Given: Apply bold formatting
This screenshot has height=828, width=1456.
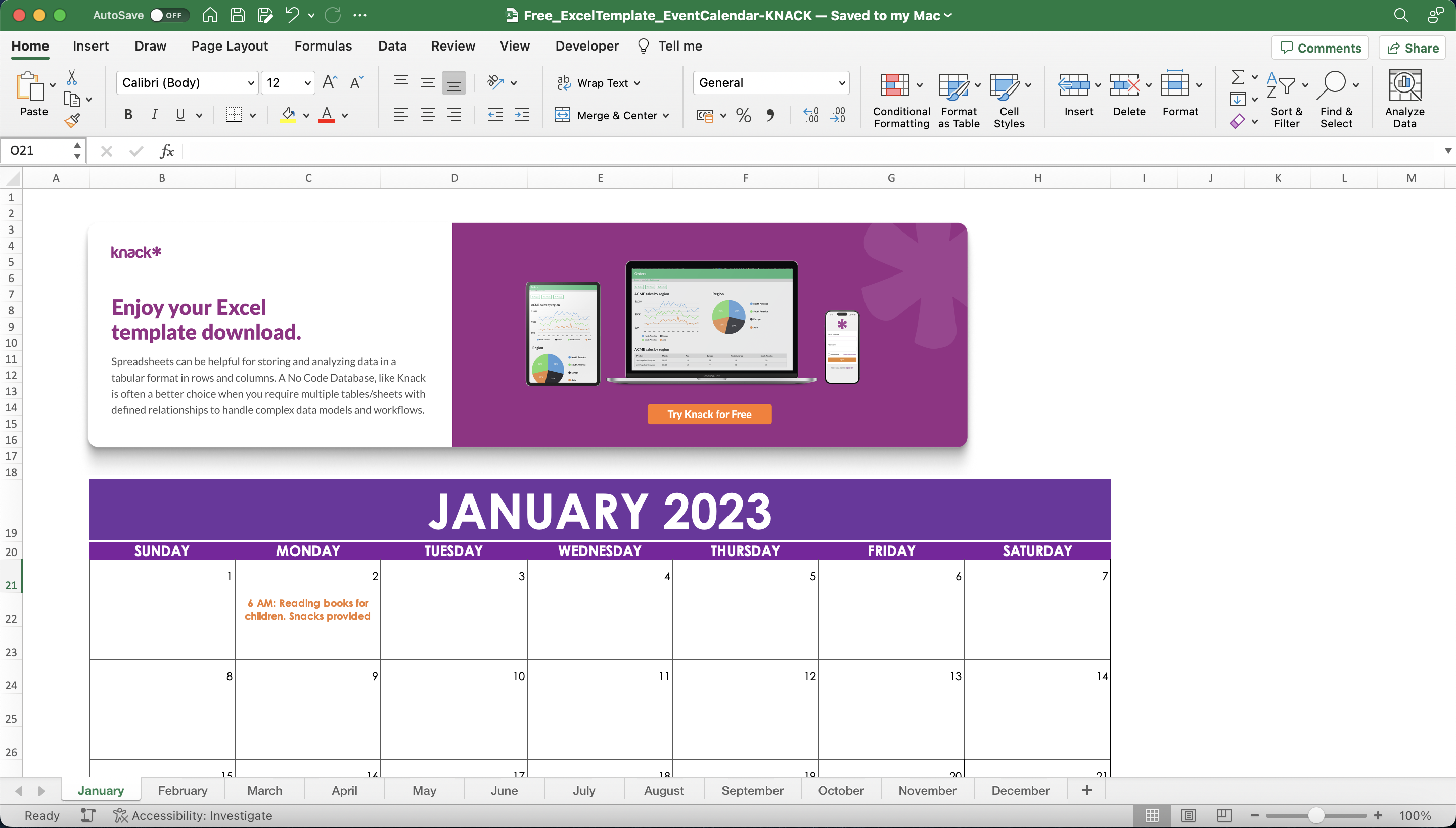Looking at the screenshot, I should click(127, 115).
